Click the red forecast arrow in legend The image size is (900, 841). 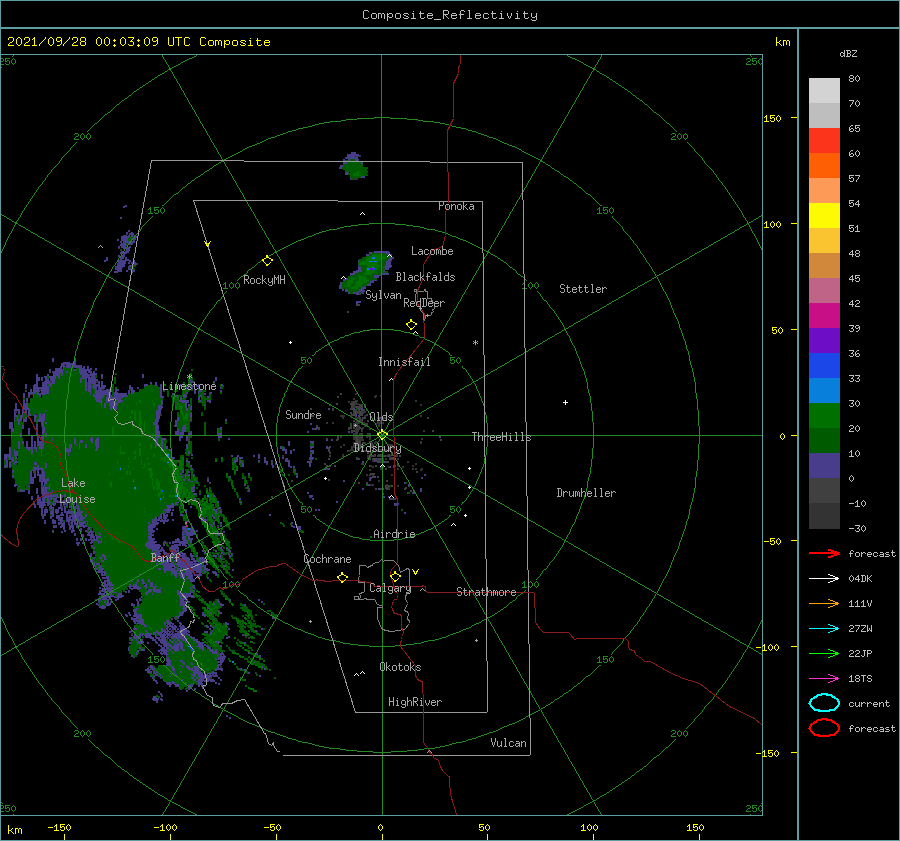click(824, 553)
